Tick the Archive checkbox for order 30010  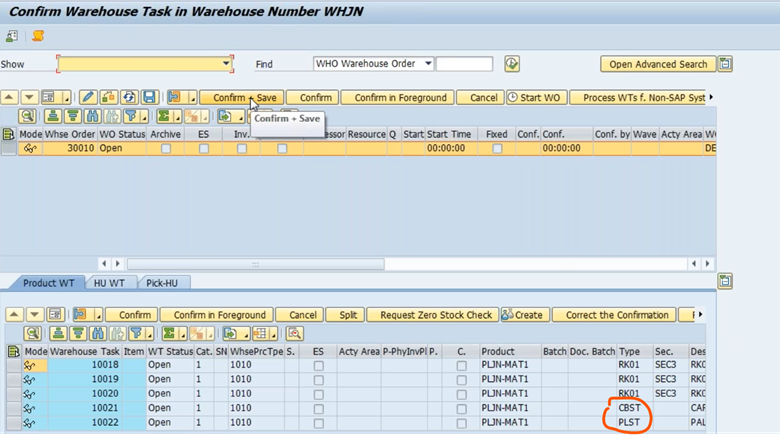(166, 148)
